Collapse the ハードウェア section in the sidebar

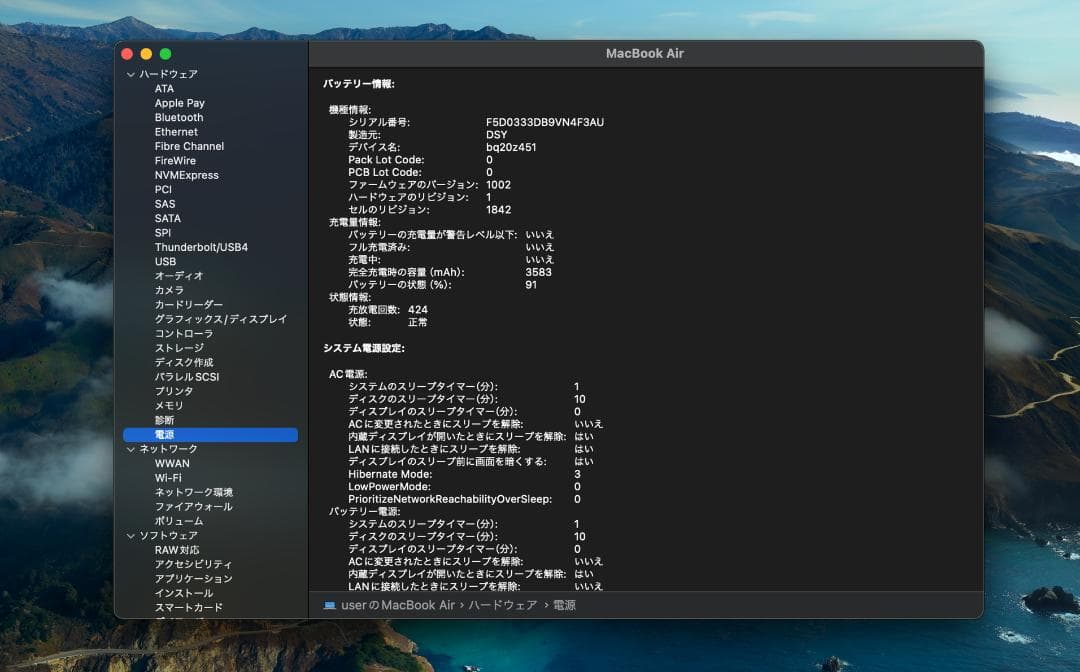pos(131,74)
